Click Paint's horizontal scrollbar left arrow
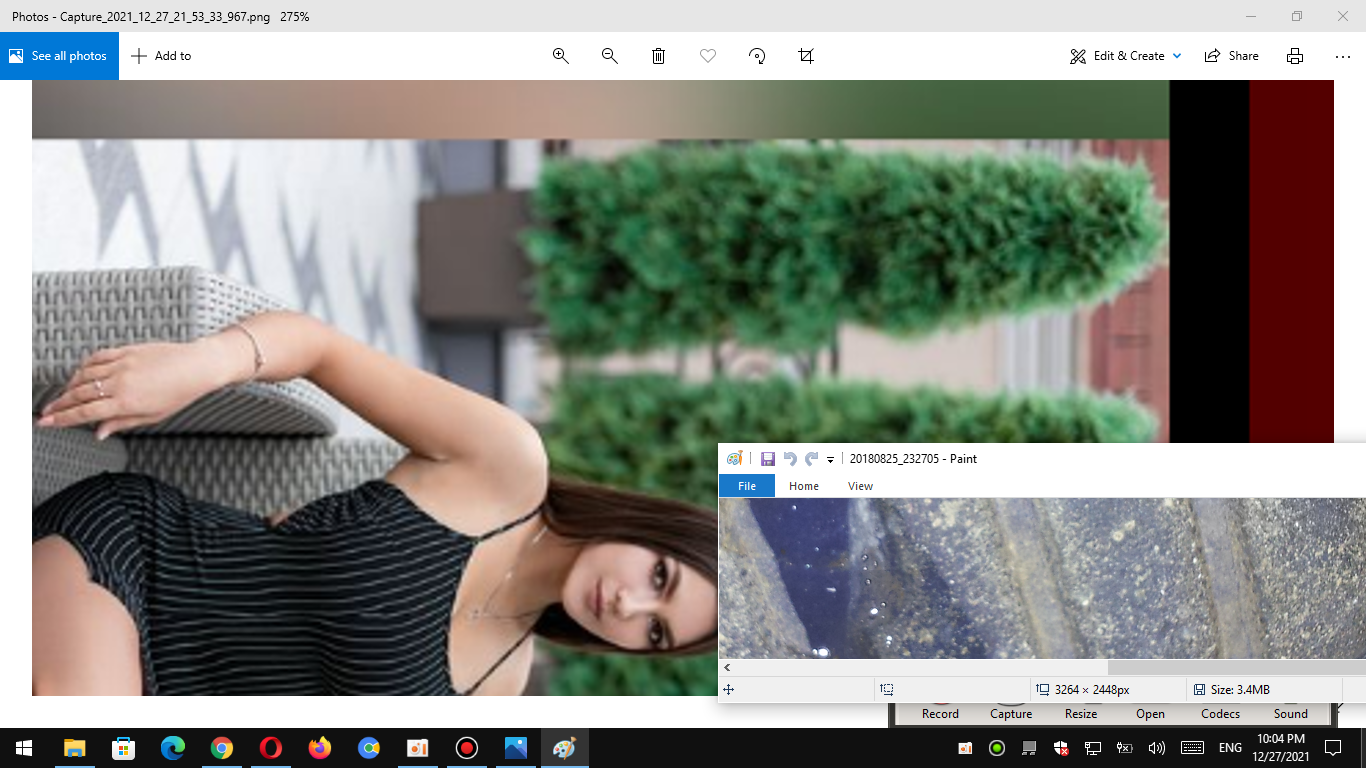Screen dimensions: 1366x768 click(727, 667)
